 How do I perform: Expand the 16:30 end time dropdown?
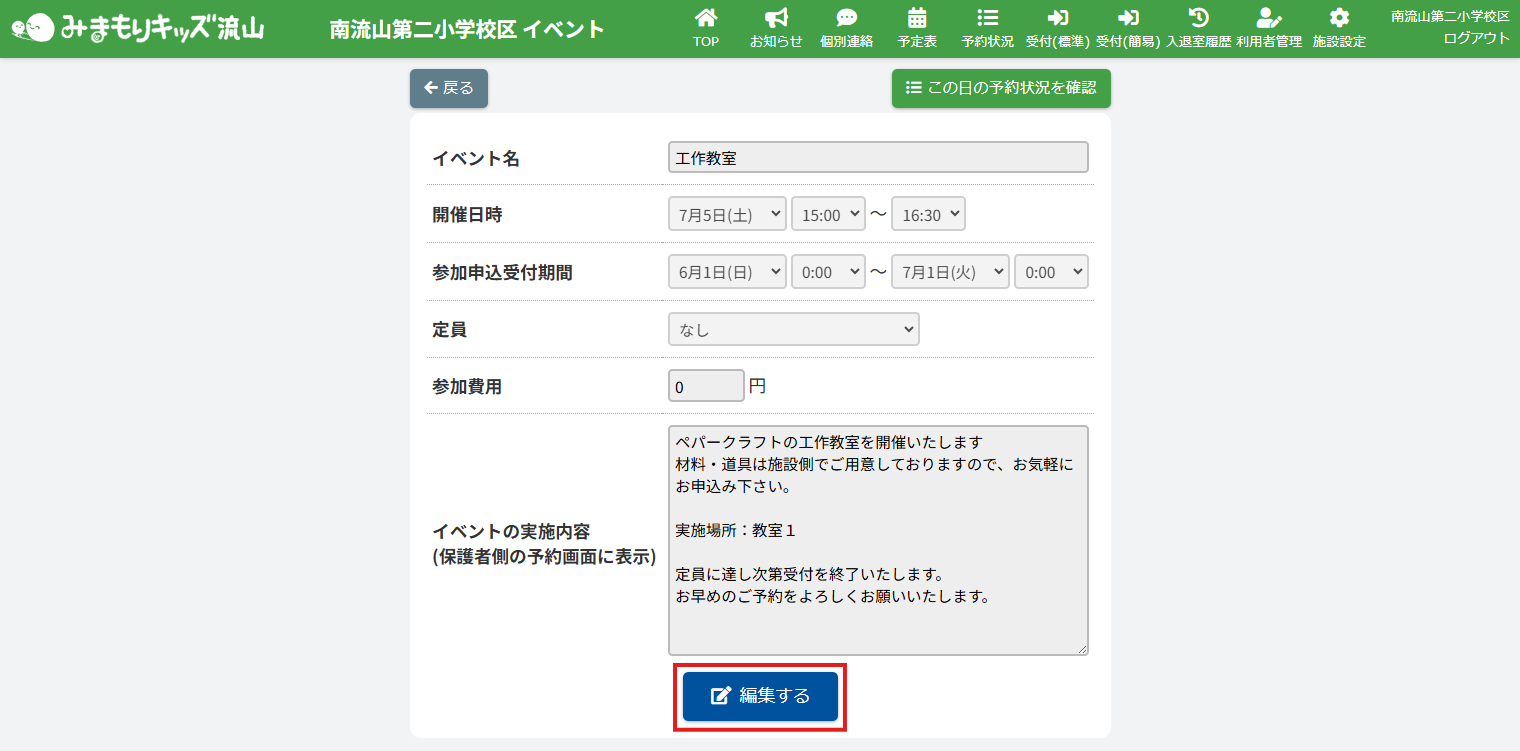(x=928, y=214)
